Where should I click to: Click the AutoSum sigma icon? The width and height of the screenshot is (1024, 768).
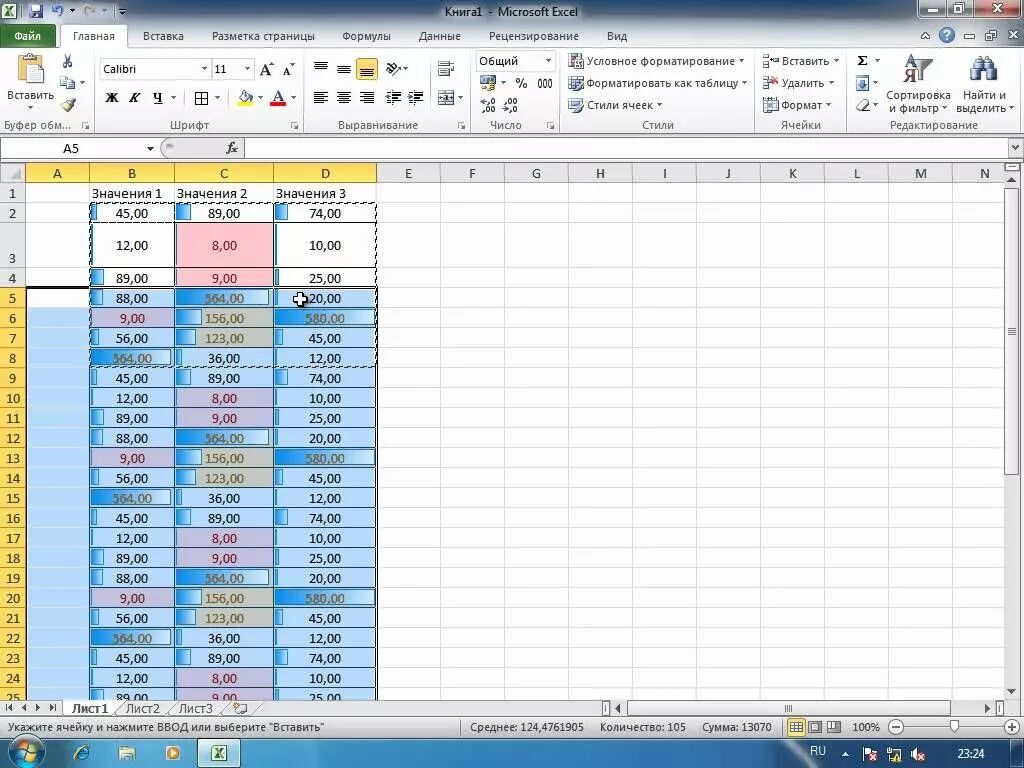point(863,61)
